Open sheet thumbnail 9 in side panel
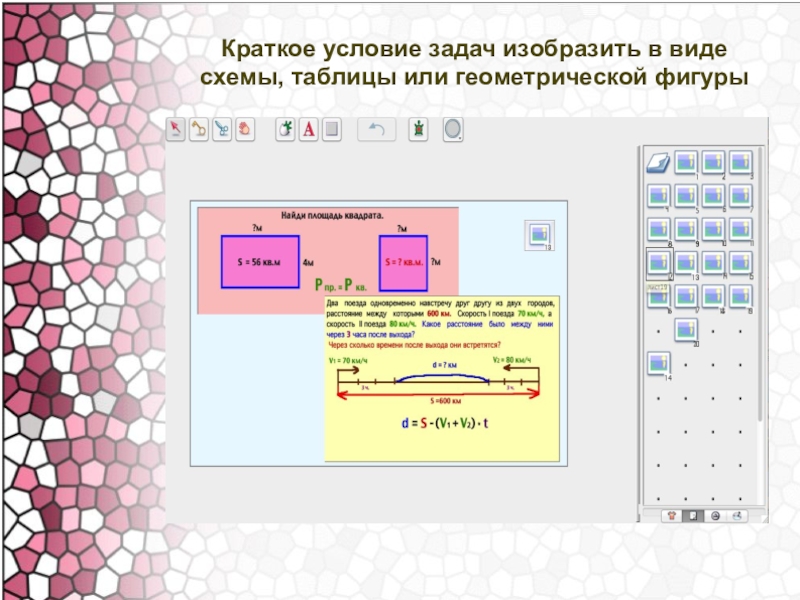Screen dimensions: 800x600 (686, 230)
